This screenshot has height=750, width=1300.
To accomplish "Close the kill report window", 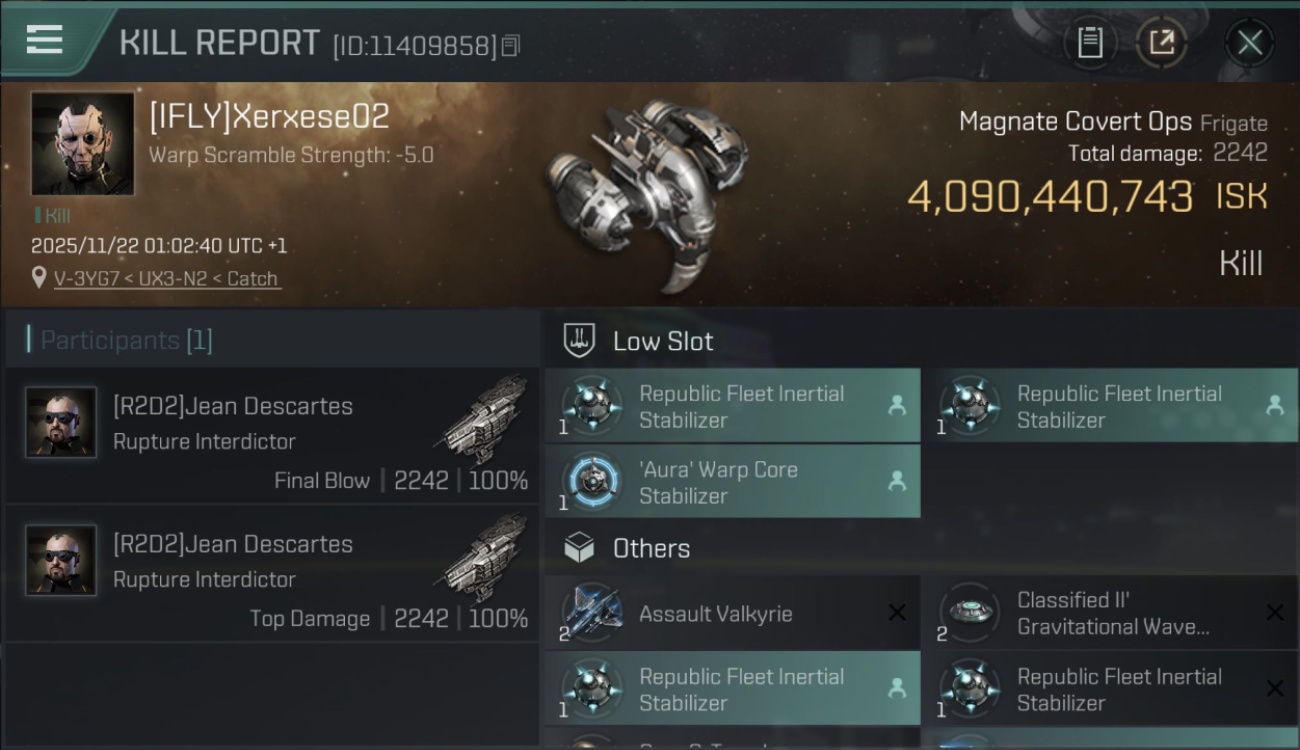I will 1249,43.
